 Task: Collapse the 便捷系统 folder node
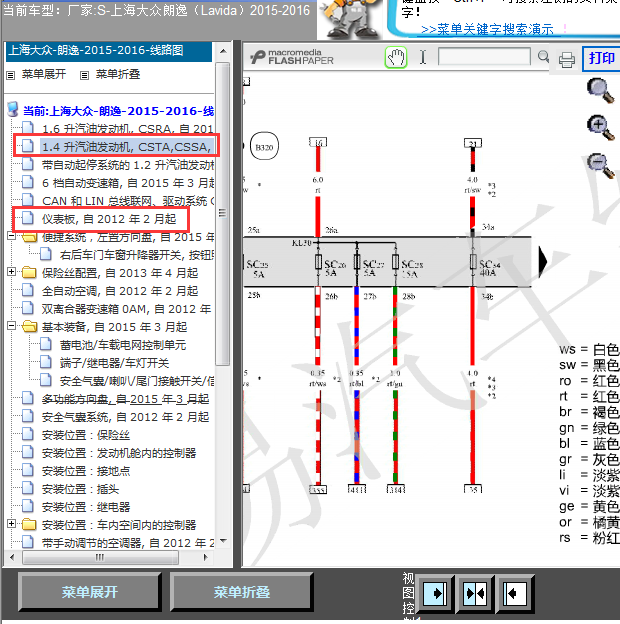12,236
